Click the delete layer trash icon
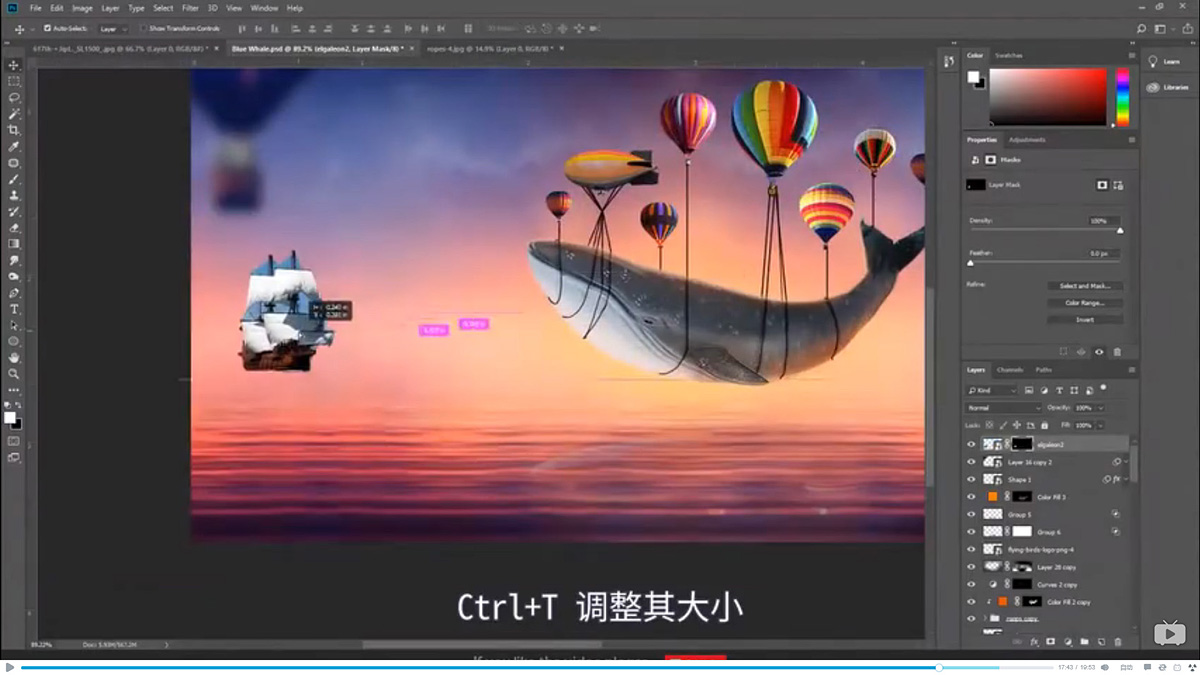1200x675 pixels. pos(1117,641)
